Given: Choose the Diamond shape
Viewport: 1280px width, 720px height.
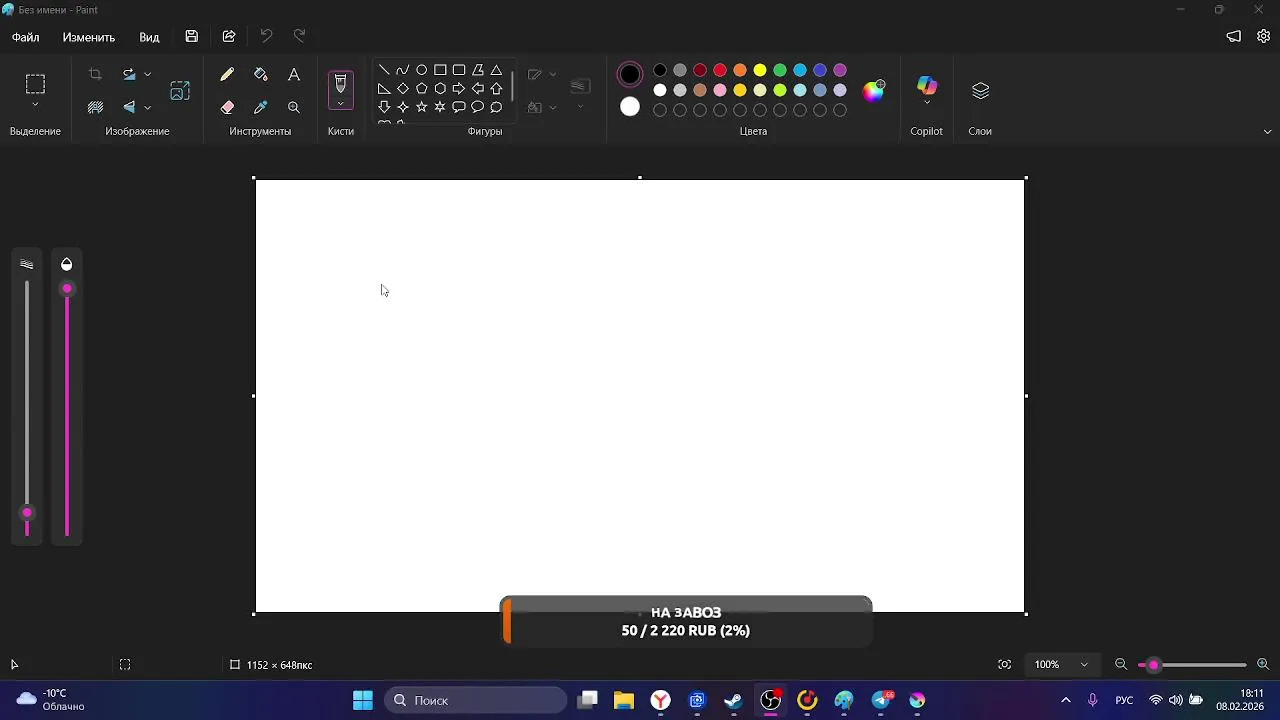Looking at the screenshot, I should [x=402, y=88].
